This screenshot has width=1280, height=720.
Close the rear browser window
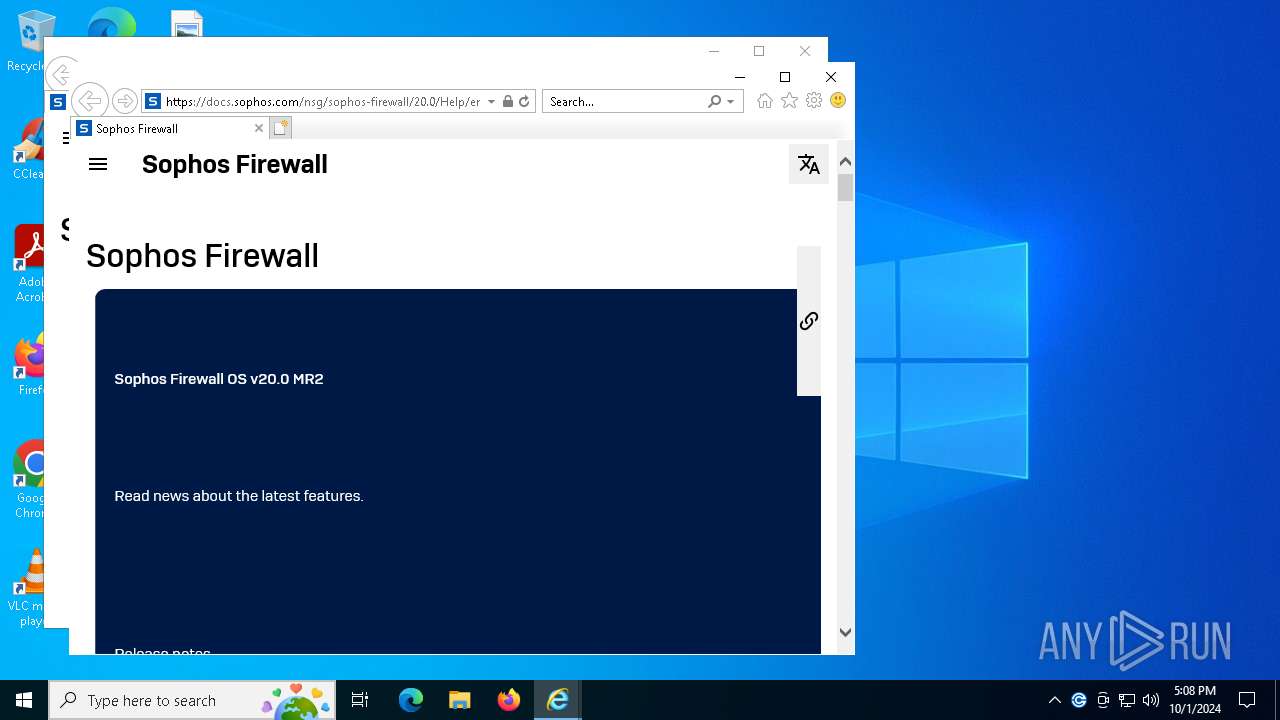(805, 51)
